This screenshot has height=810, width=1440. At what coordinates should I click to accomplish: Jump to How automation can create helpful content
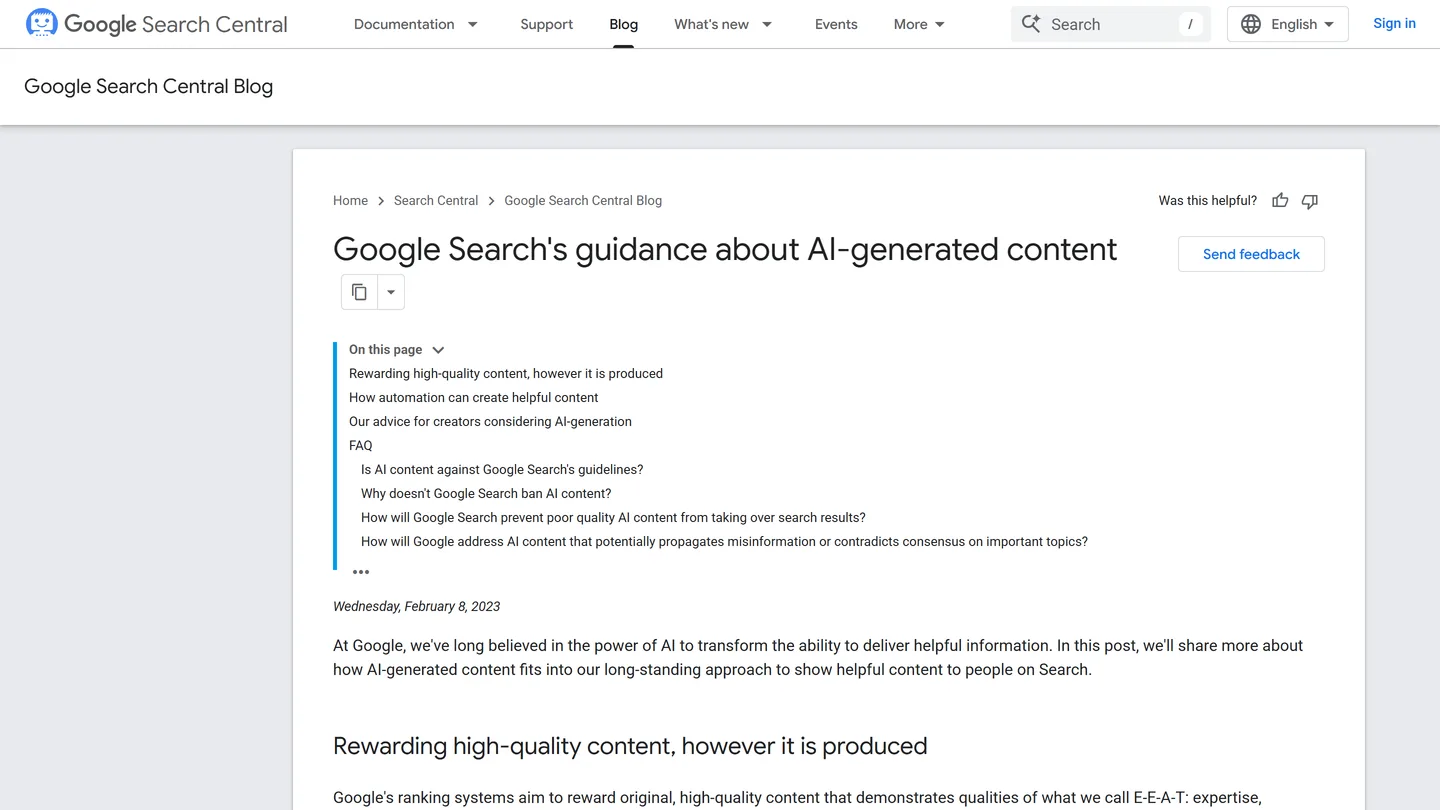coord(474,398)
